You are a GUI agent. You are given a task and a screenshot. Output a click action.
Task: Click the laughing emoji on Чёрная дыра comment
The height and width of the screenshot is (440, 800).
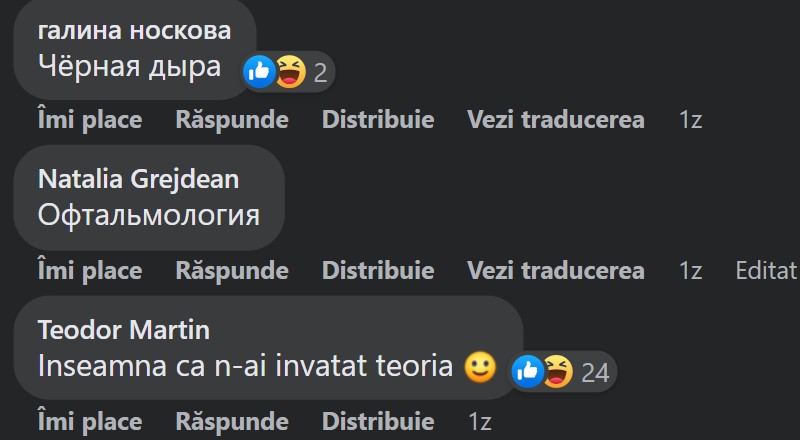pos(290,71)
